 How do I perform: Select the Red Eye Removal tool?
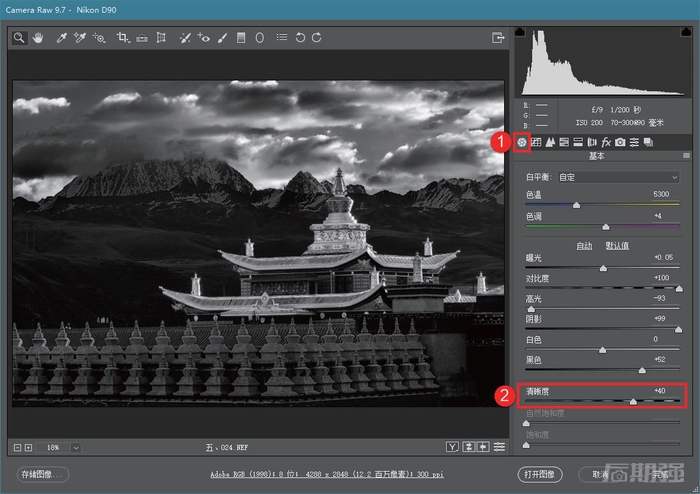(x=204, y=38)
